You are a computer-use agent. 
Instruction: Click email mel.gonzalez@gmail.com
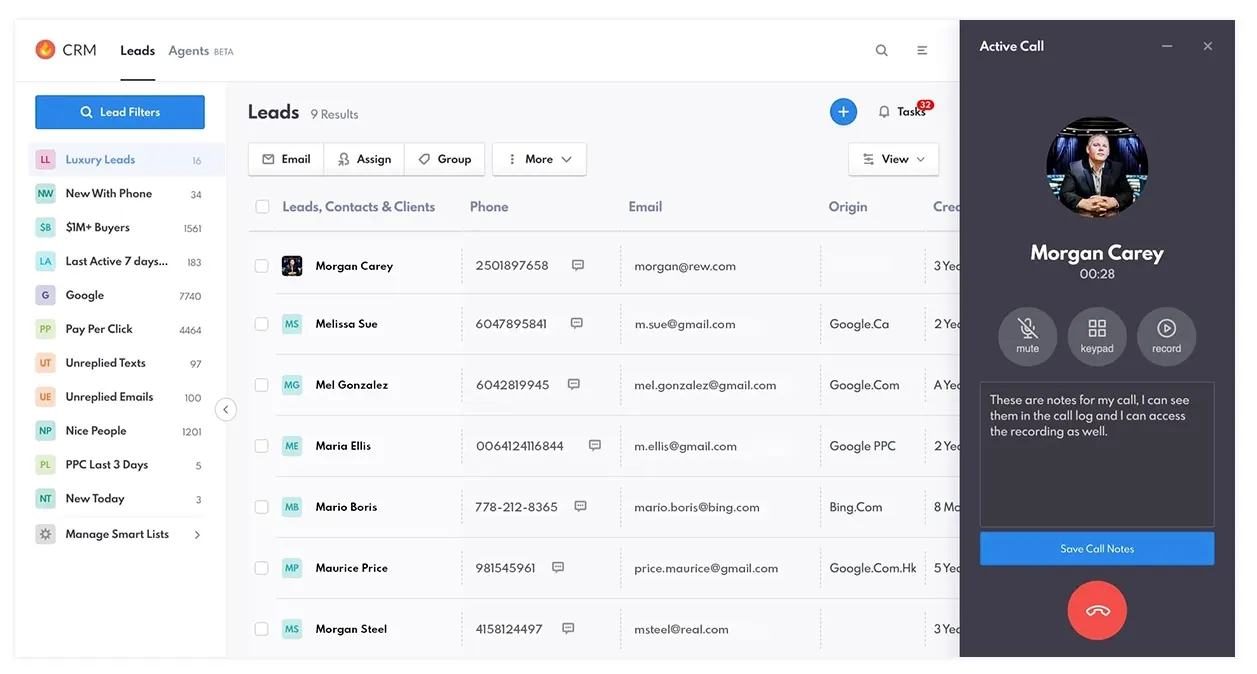[705, 385]
